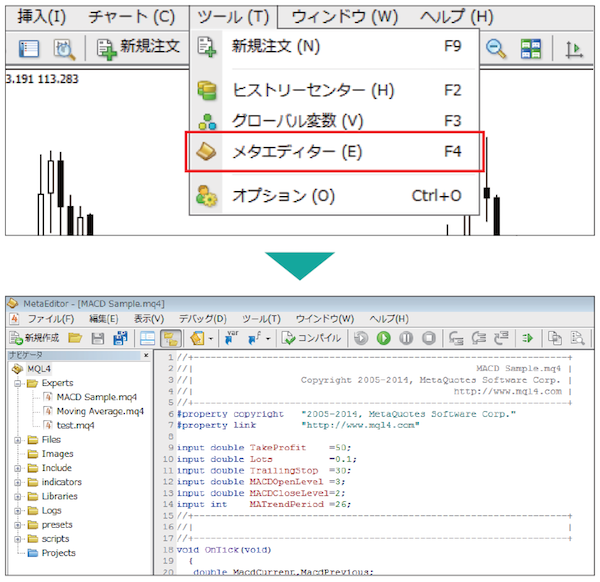Select ヒストリーセンター (H) menu entry

[x=334, y=91]
